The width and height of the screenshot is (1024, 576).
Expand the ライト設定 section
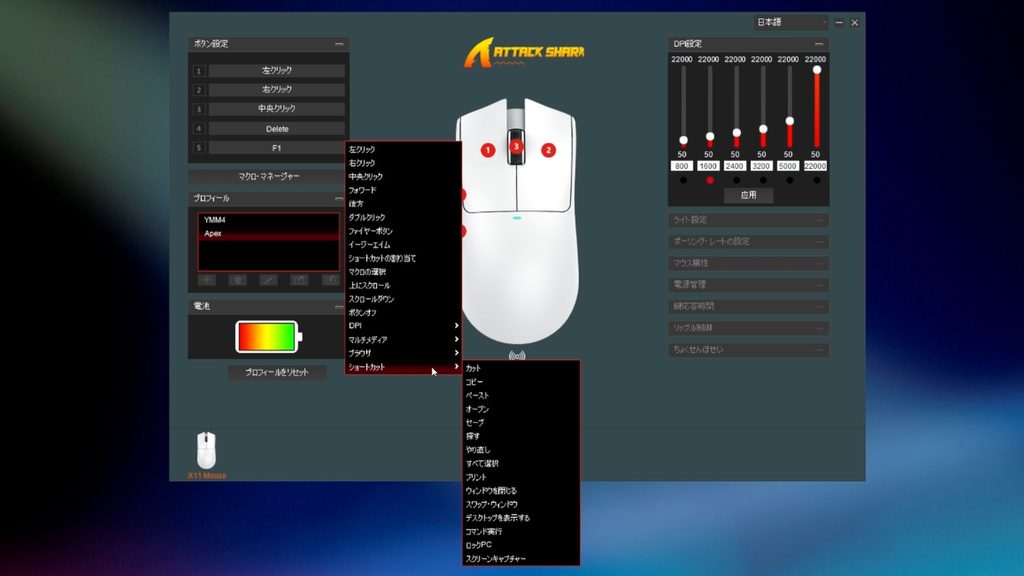(748, 220)
